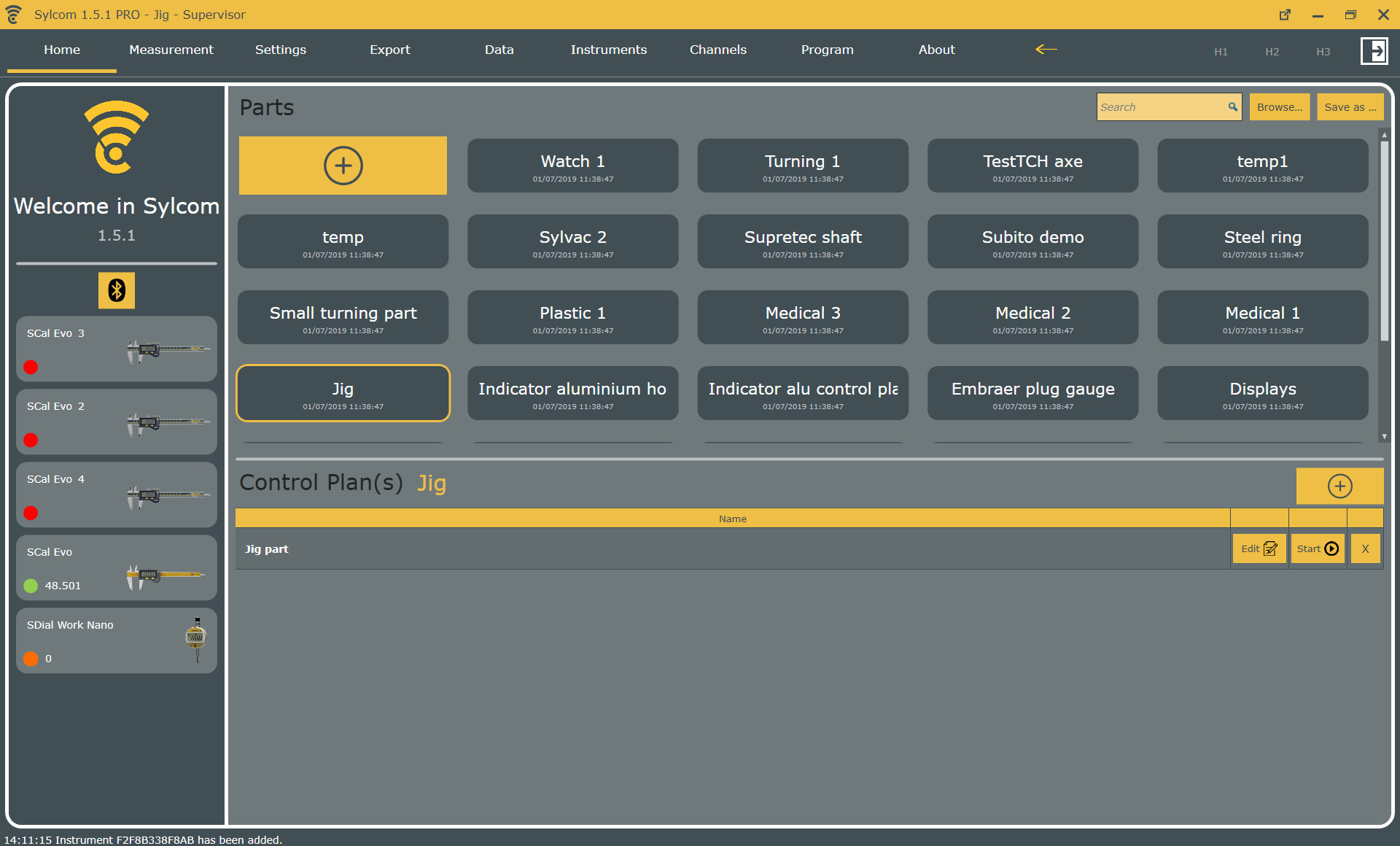This screenshot has height=846, width=1400.
Task: Click the Save as ... button
Action: tap(1350, 107)
